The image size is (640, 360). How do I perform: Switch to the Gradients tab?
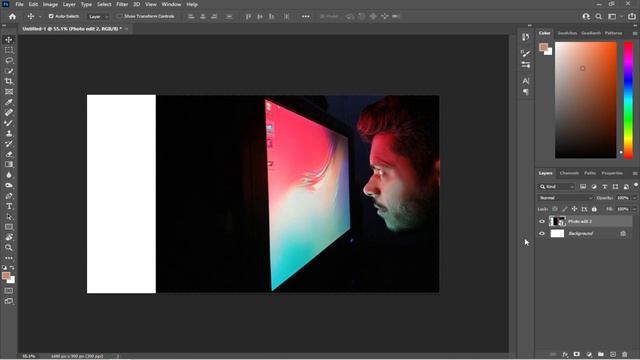click(x=591, y=33)
